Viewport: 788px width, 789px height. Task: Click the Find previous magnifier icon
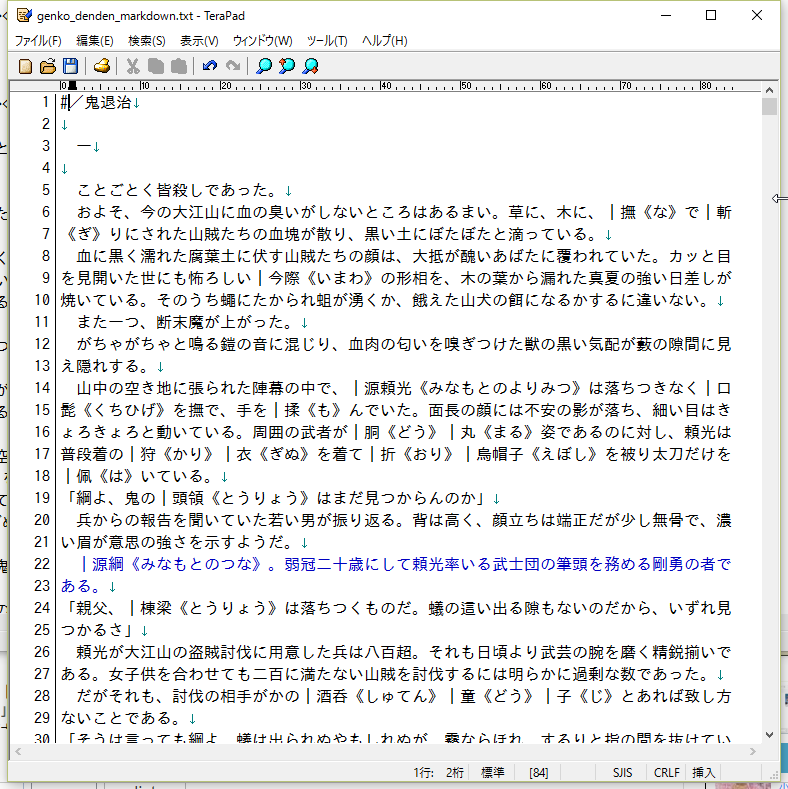click(287, 66)
